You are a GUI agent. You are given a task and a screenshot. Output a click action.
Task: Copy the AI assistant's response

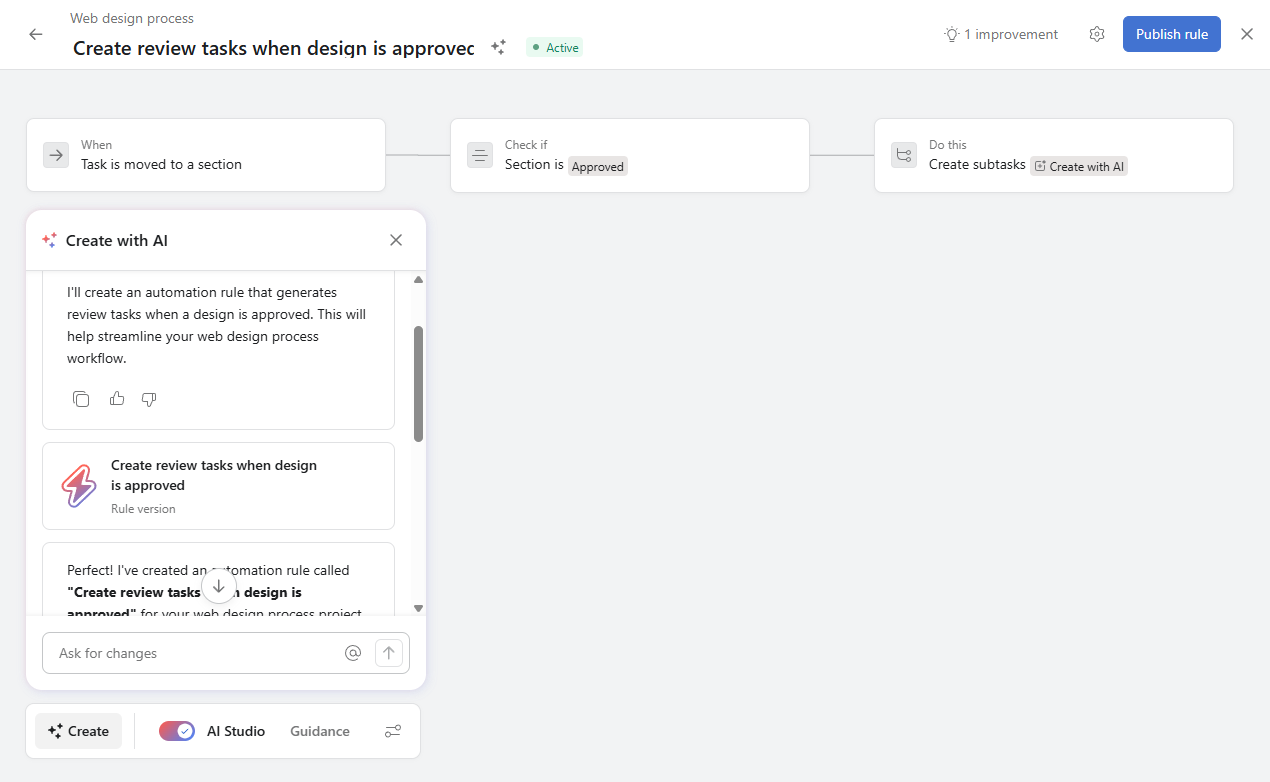tap(81, 399)
